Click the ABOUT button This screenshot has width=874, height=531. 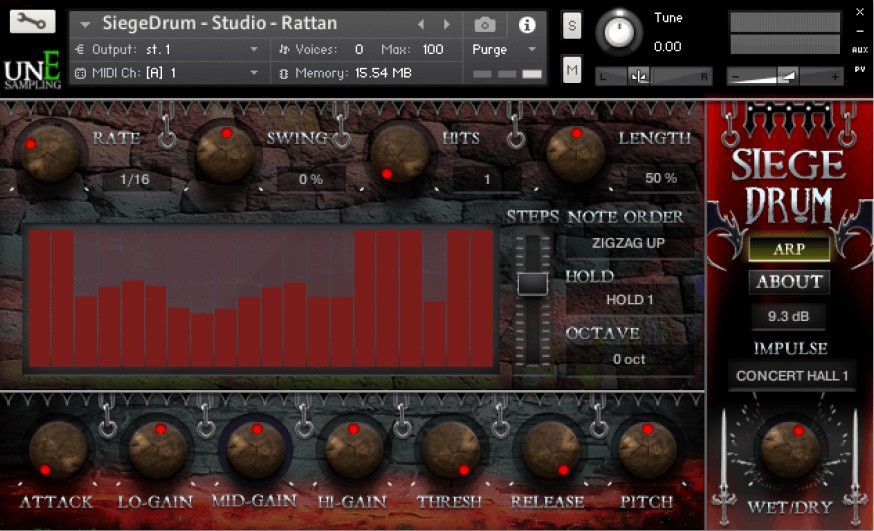pyautogui.click(x=789, y=282)
